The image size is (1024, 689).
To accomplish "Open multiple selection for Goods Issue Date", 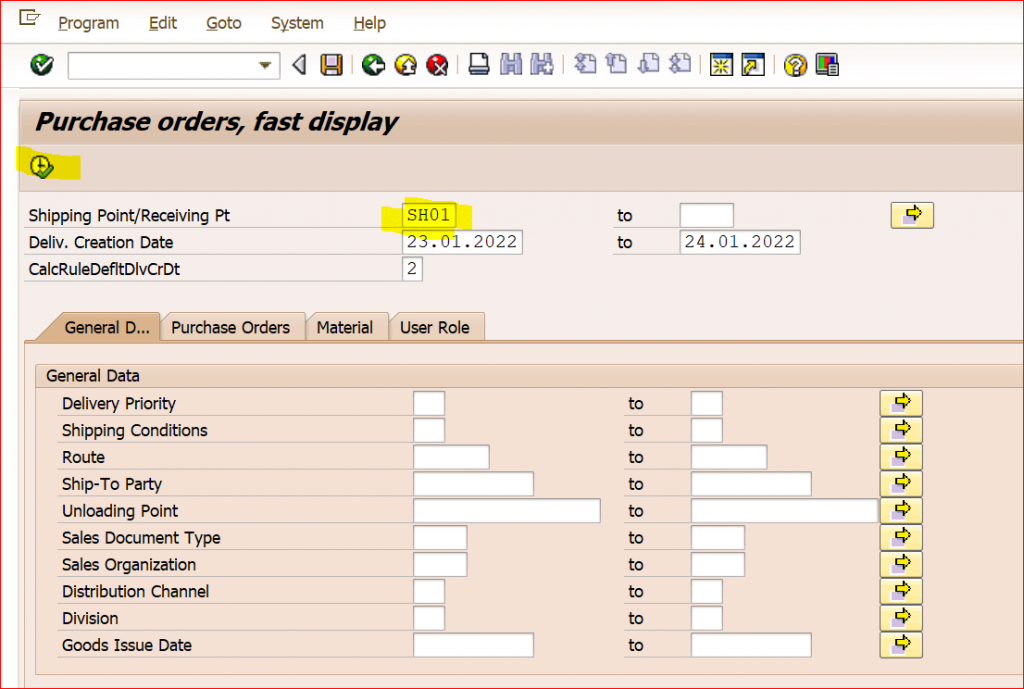I will pos(901,644).
